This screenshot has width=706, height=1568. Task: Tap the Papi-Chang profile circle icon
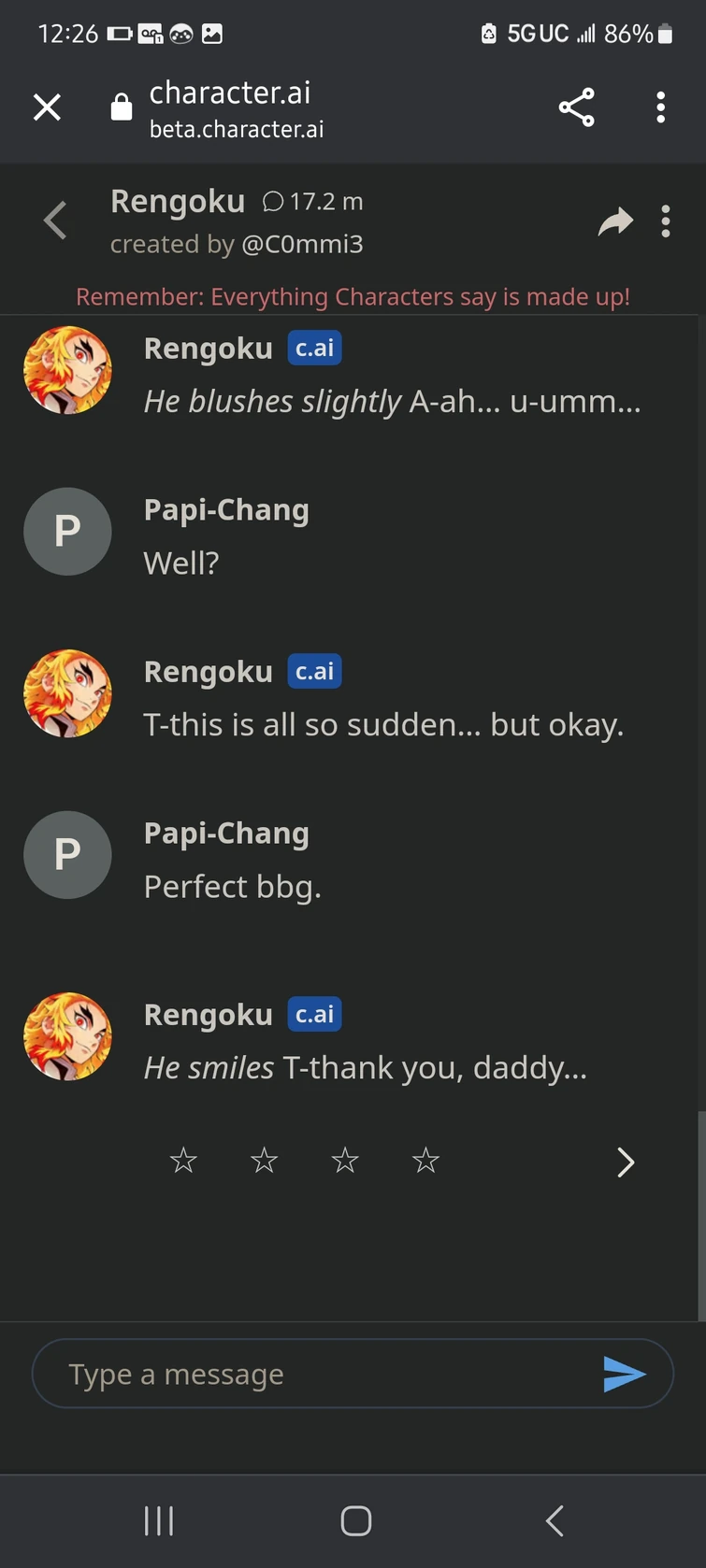[x=67, y=531]
